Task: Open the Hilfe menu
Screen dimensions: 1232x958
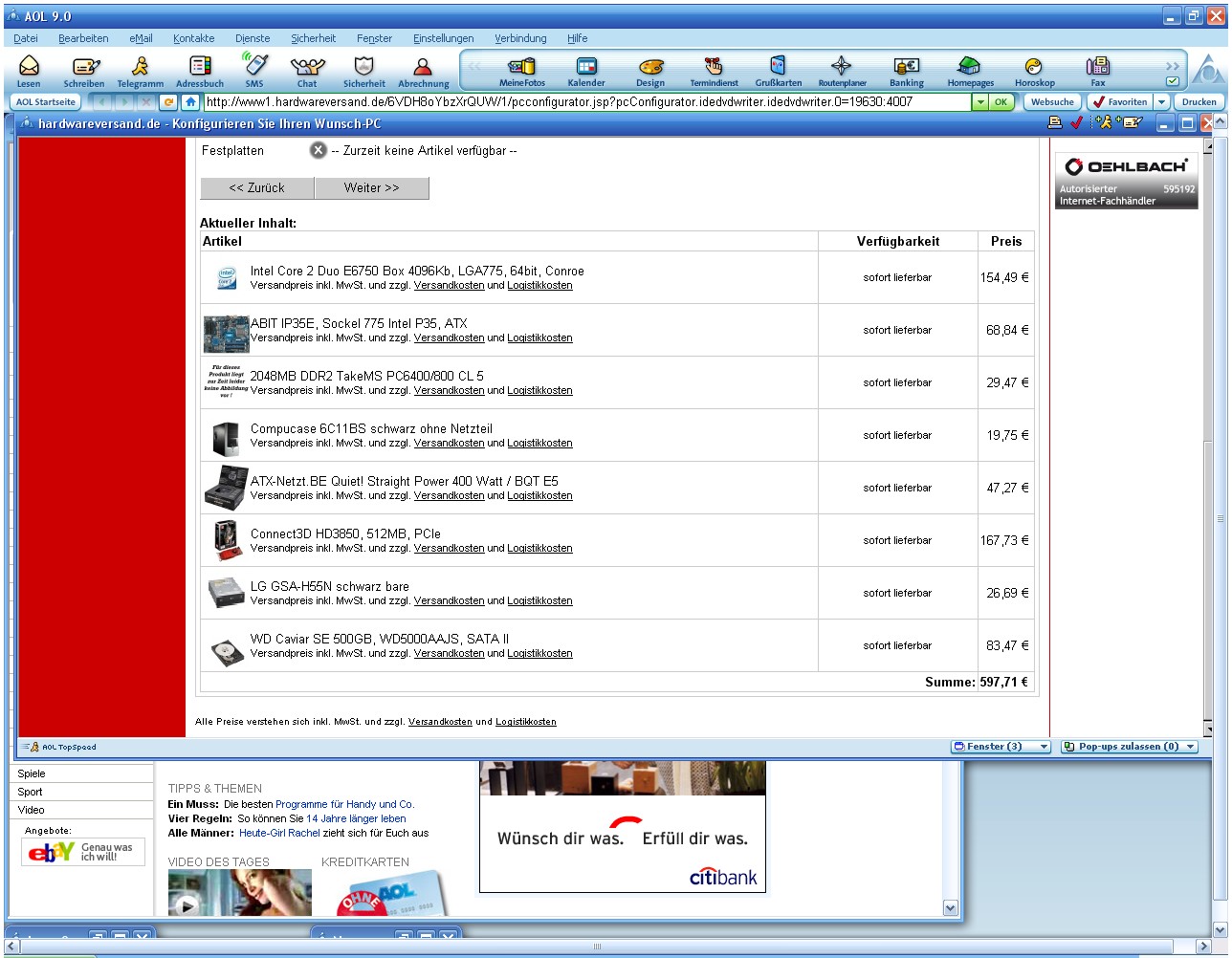Action: pos(577,38)
